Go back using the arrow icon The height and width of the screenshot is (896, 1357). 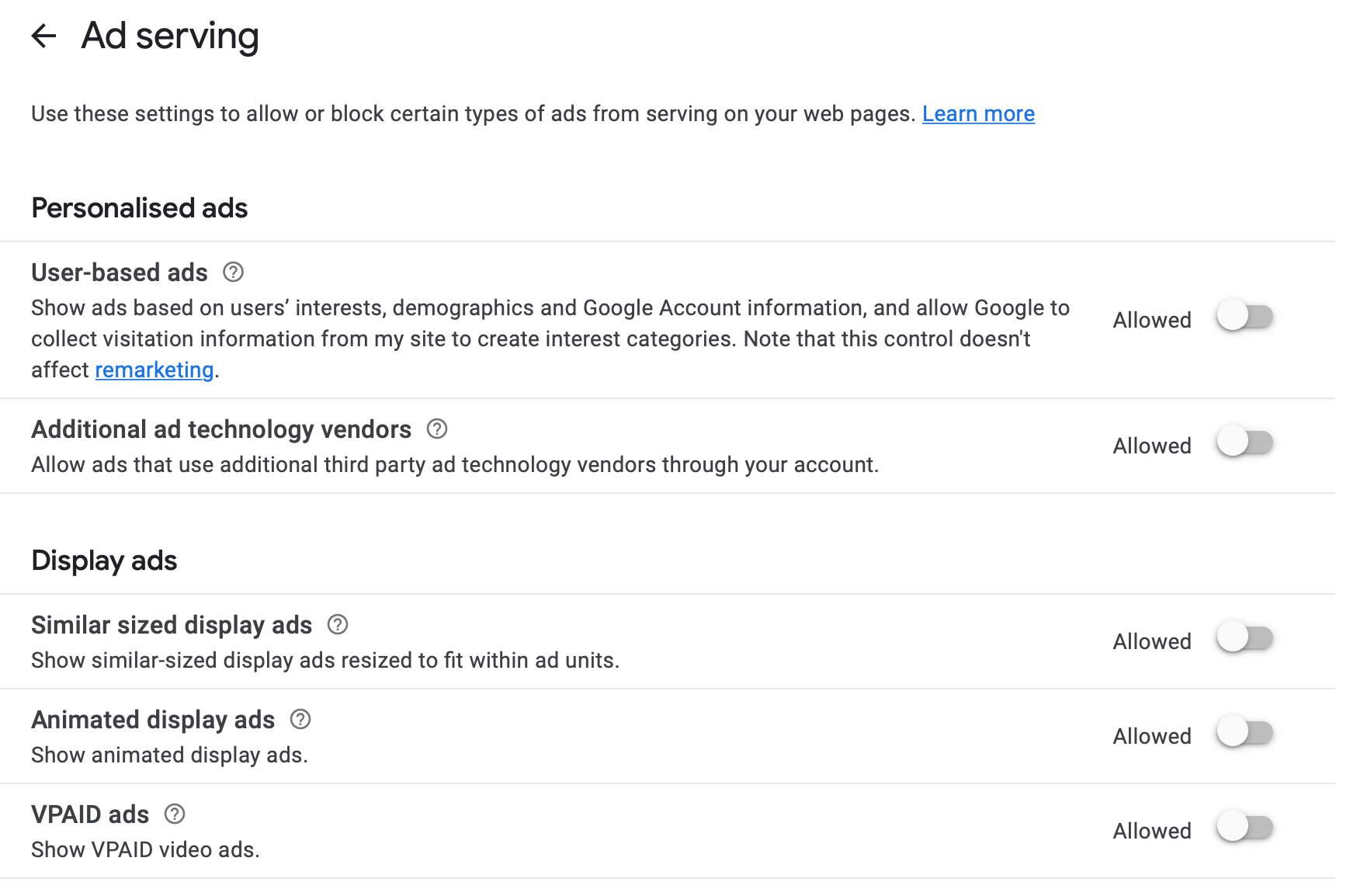pyautogui.click(x=44, y=36)
